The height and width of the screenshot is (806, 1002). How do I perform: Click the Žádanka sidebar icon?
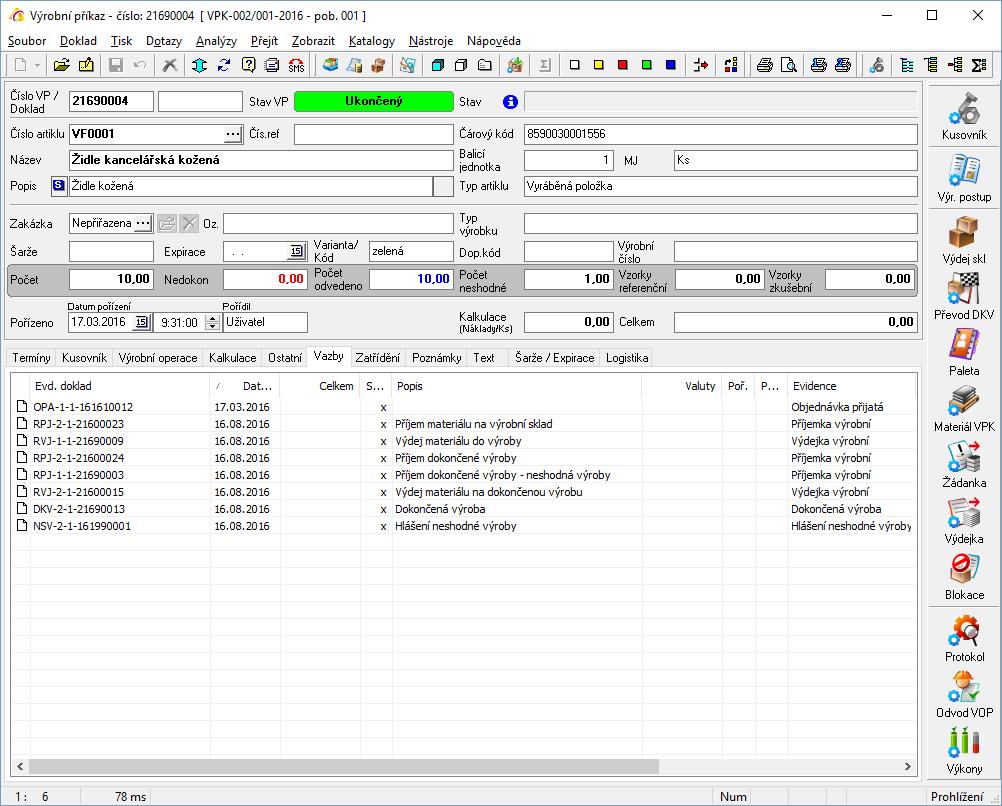tap(964, 464)
